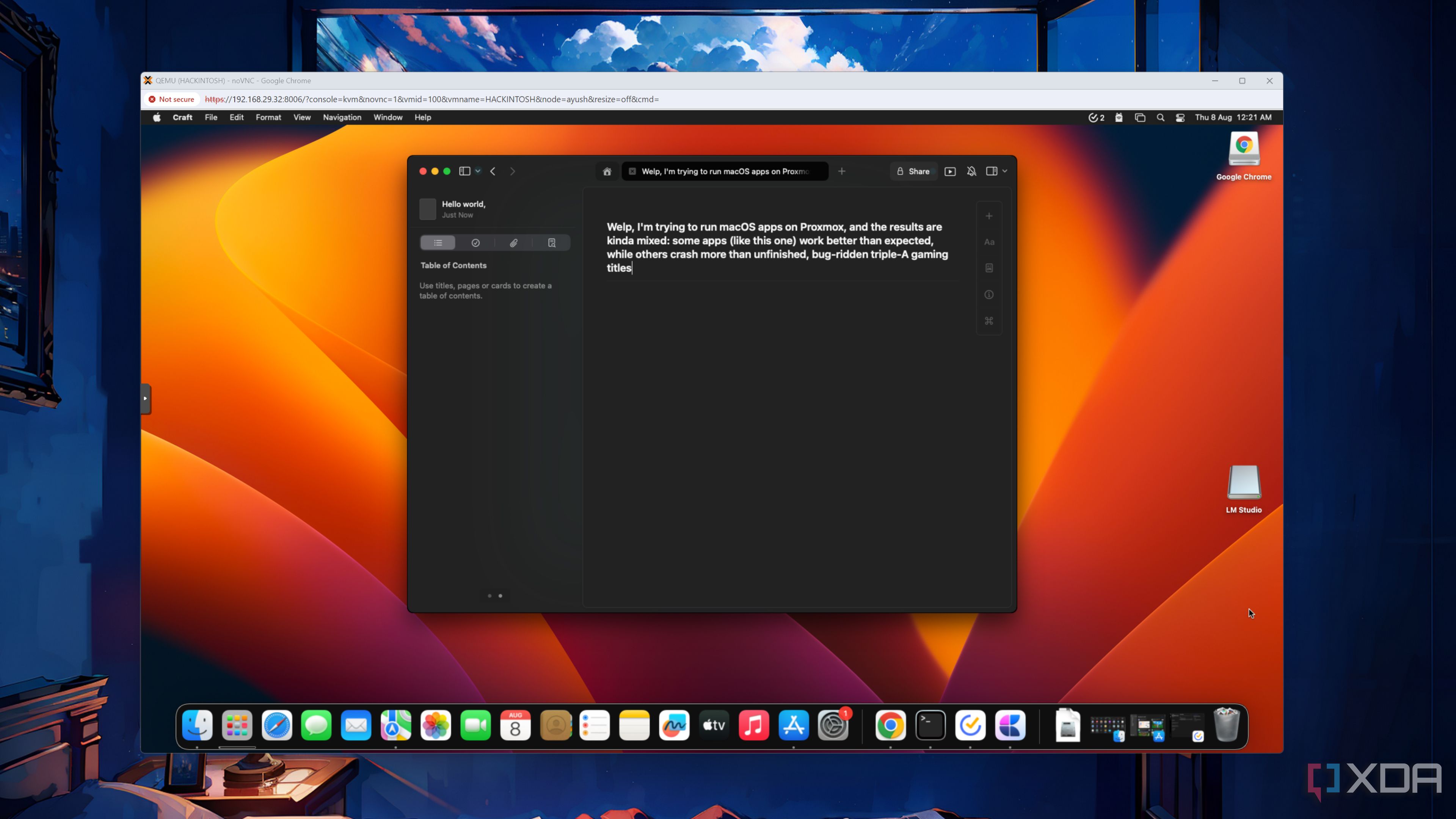The width and height of the screenshot is (1456, 819).
Task: Click the 'Not secure' badge in the Chrome address bar
Action: (171, 99)
